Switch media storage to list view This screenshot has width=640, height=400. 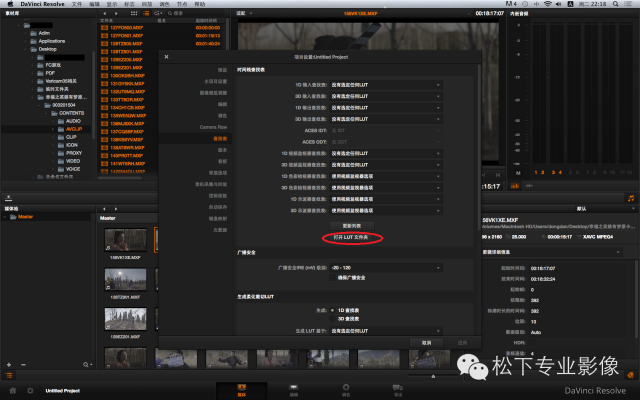(146, 13)
